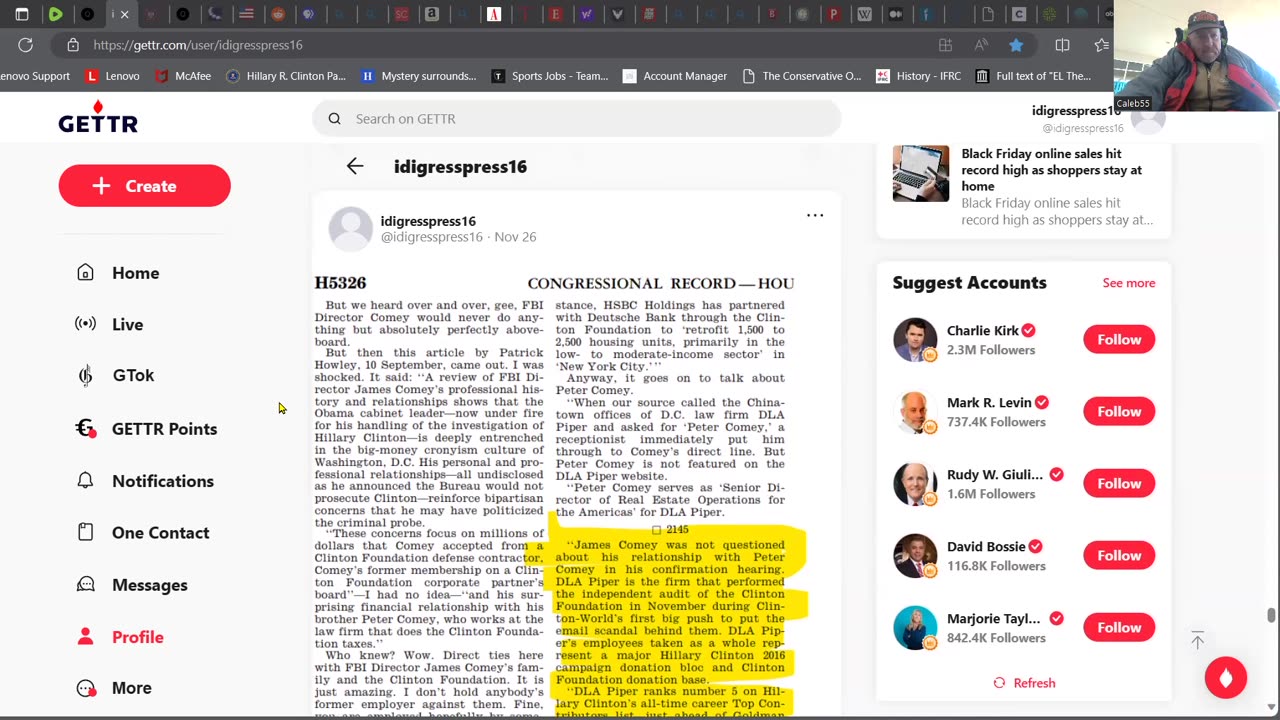Click the favorites star in address bar
Screen dimensions: 1280x720
pos(1016,45)
